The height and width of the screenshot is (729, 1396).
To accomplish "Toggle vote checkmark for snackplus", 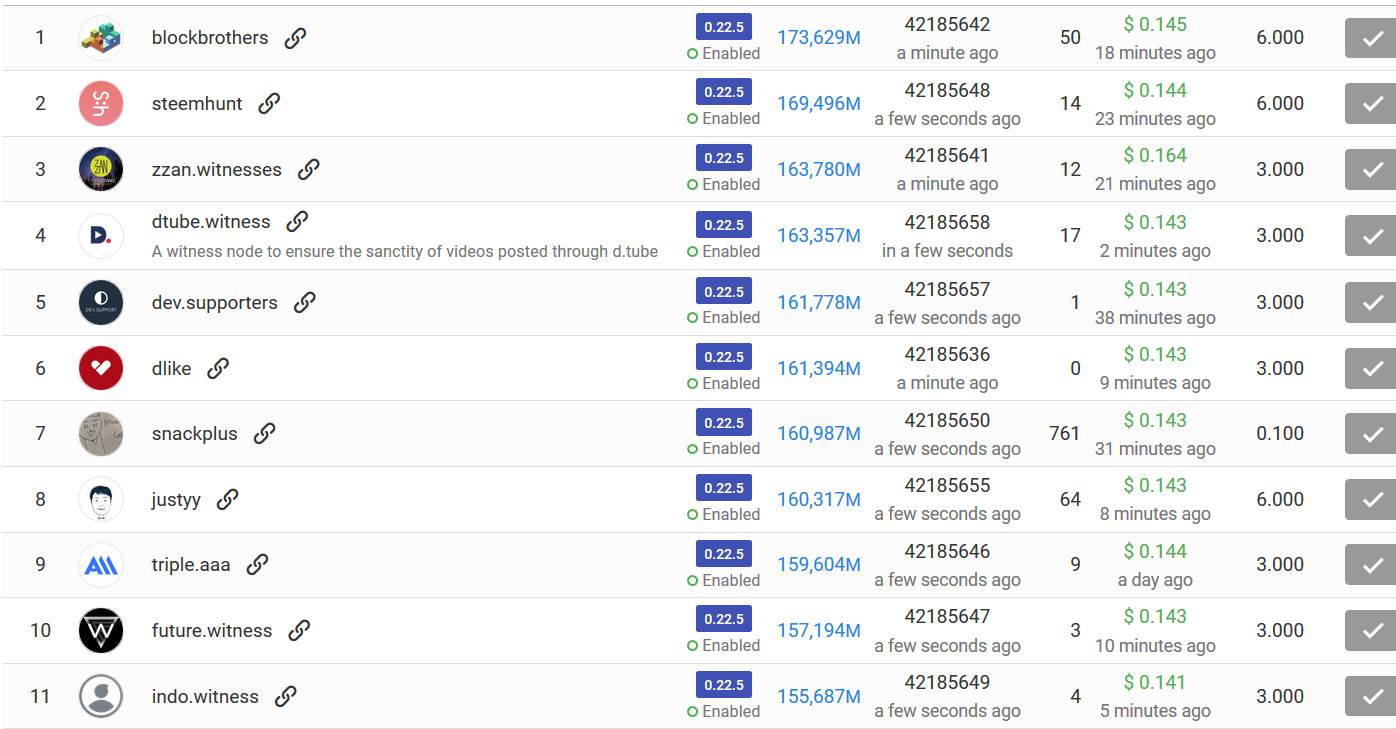I will (1371, 433).
